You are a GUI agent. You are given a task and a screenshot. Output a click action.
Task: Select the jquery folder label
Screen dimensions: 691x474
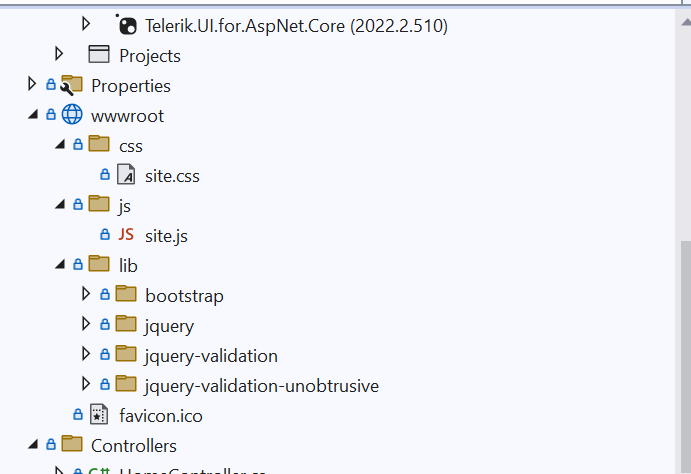169,326
